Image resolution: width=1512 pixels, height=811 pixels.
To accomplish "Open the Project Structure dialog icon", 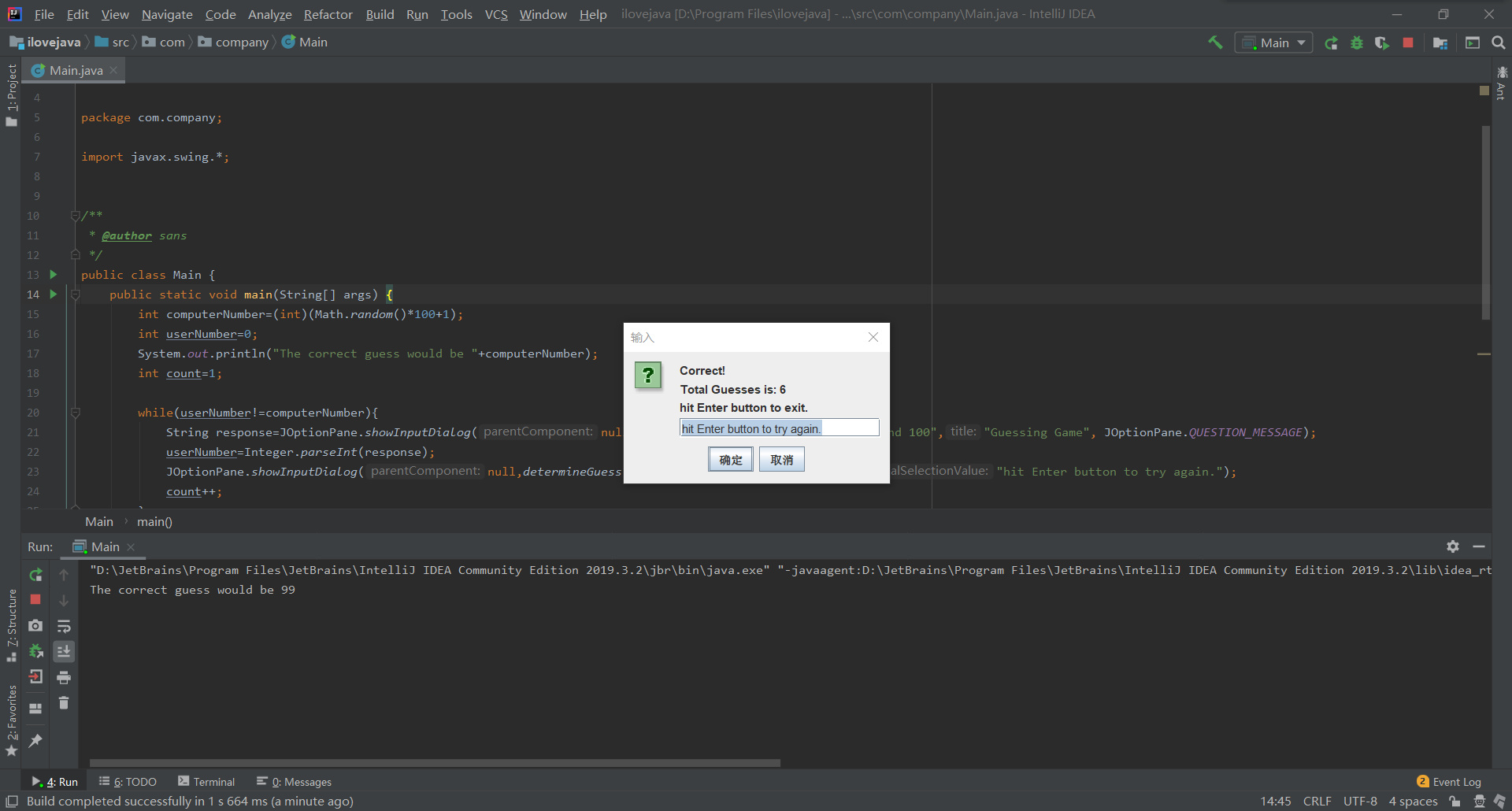I will [x=1440, y=43].
